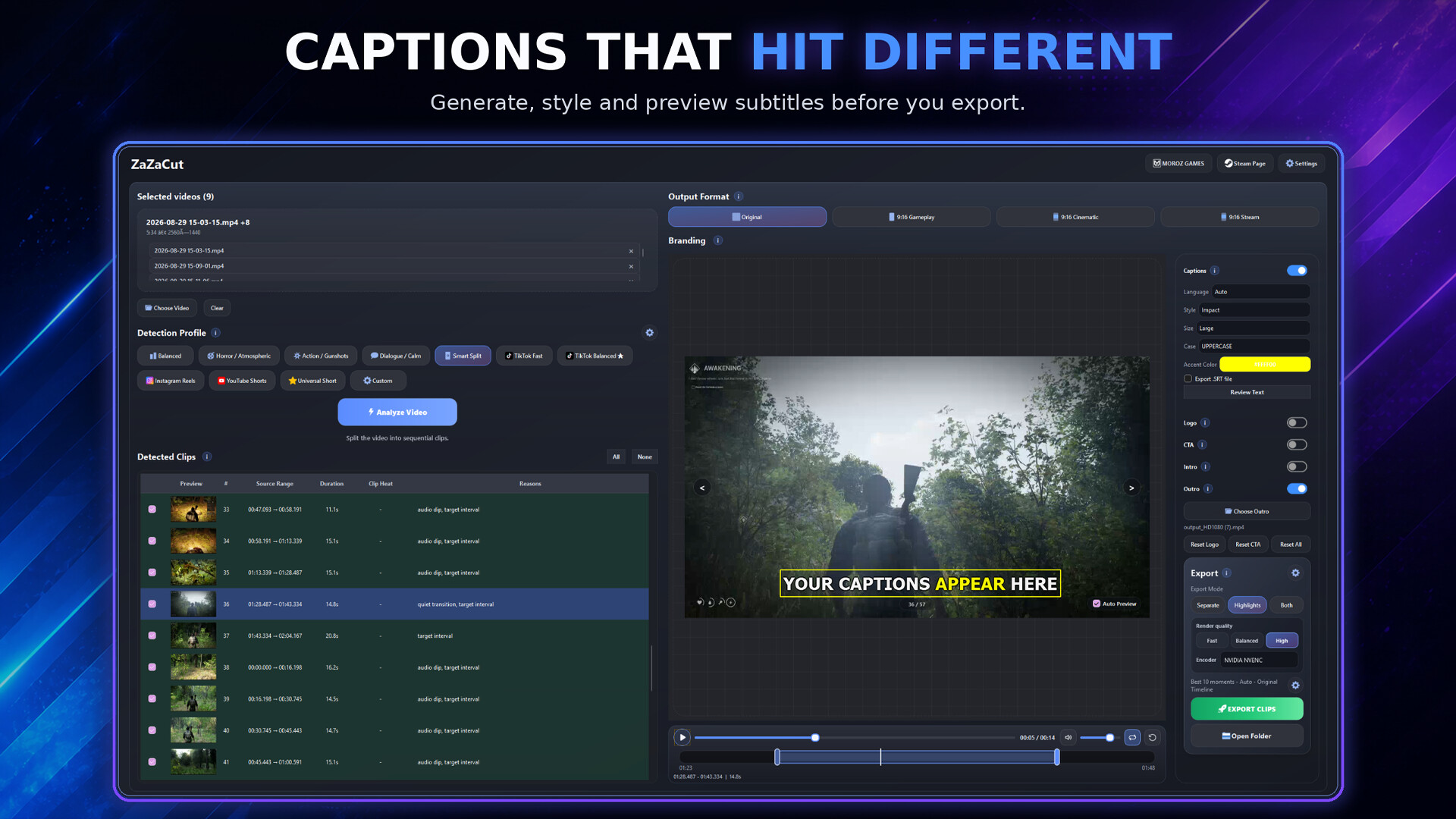Select the Both export mode
The height and width of the screenshot is (819, 1456).
pos(1286,605)
